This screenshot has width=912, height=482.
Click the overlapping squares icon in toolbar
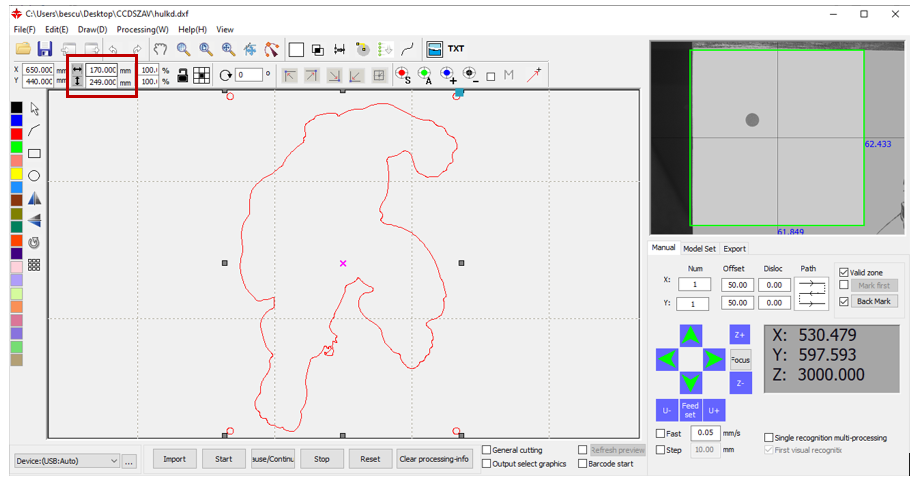pos(318,49)
